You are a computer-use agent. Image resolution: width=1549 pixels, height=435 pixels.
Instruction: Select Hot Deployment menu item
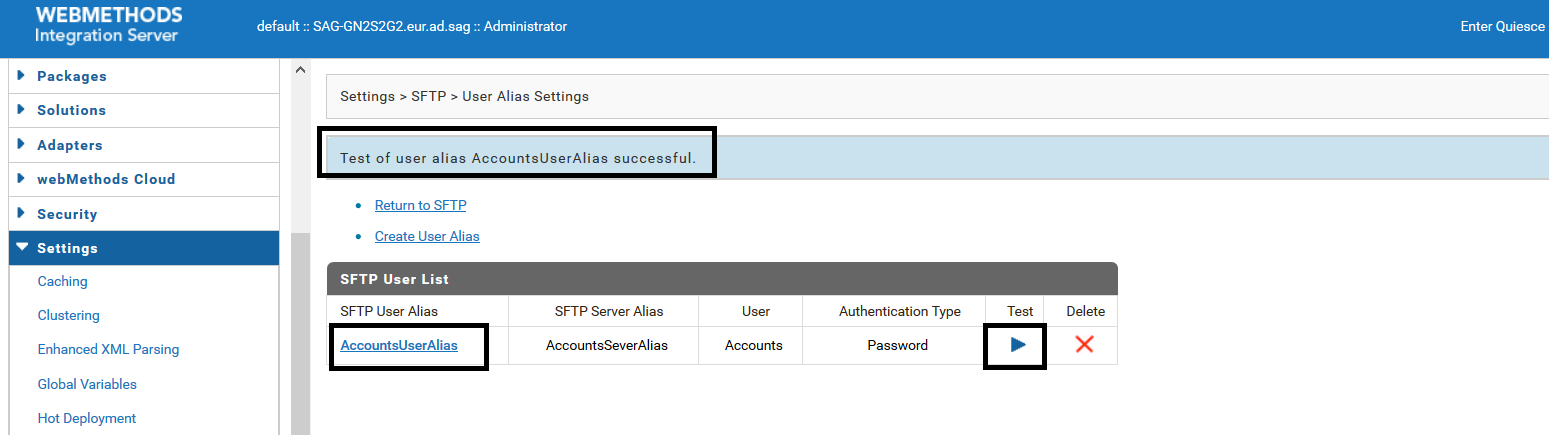86,418
